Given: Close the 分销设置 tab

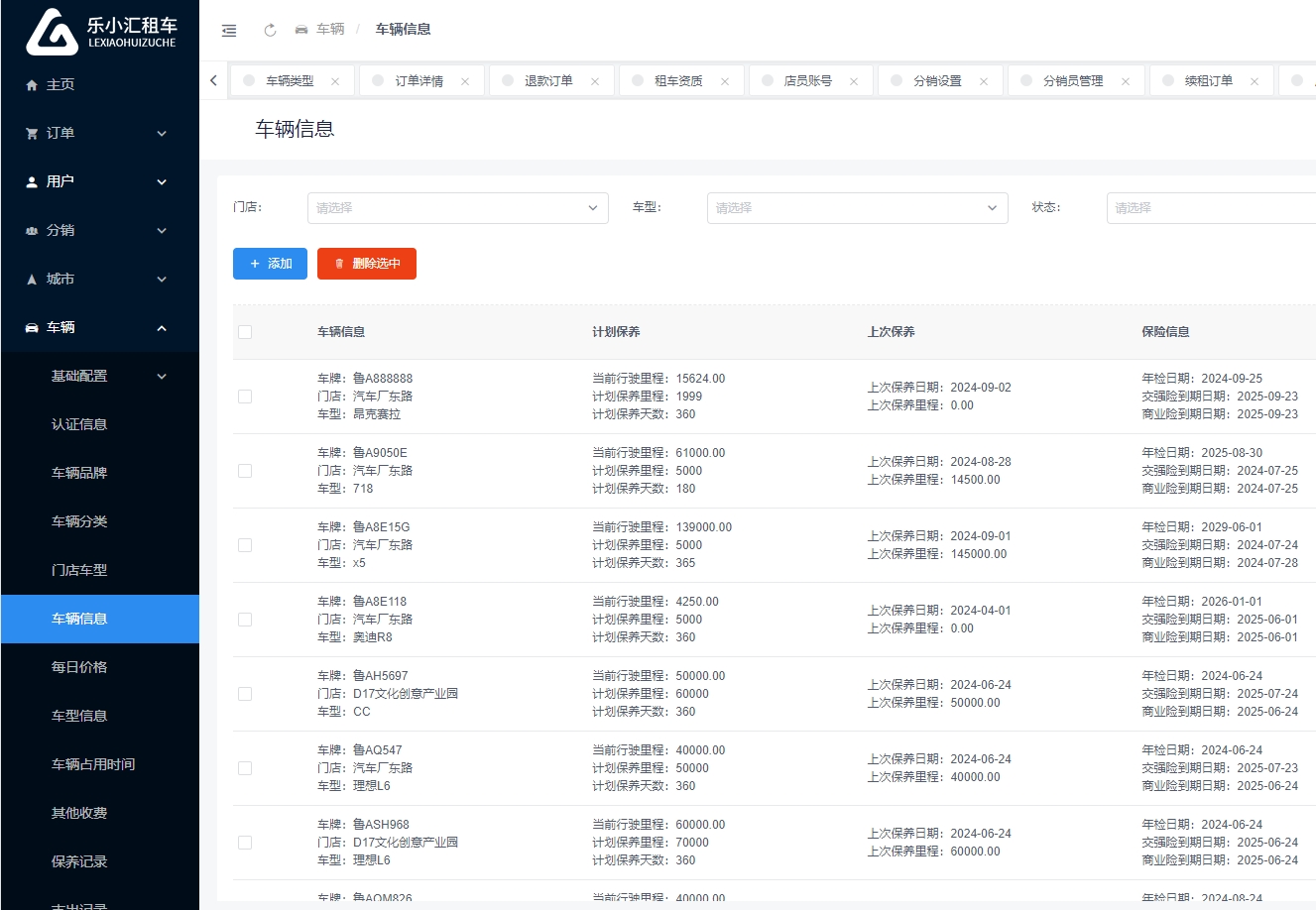Looking at the screenshot, I should point(984,81).
